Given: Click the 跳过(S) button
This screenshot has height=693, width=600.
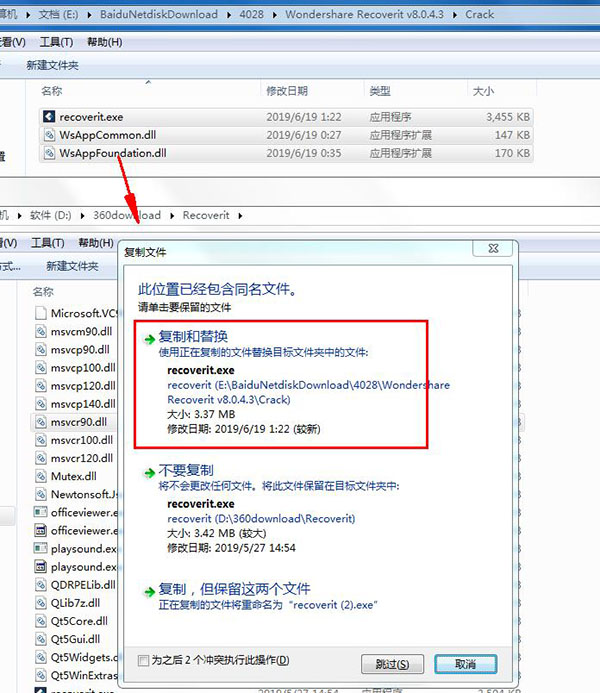Looking at the screenshot, I should 392,664.
